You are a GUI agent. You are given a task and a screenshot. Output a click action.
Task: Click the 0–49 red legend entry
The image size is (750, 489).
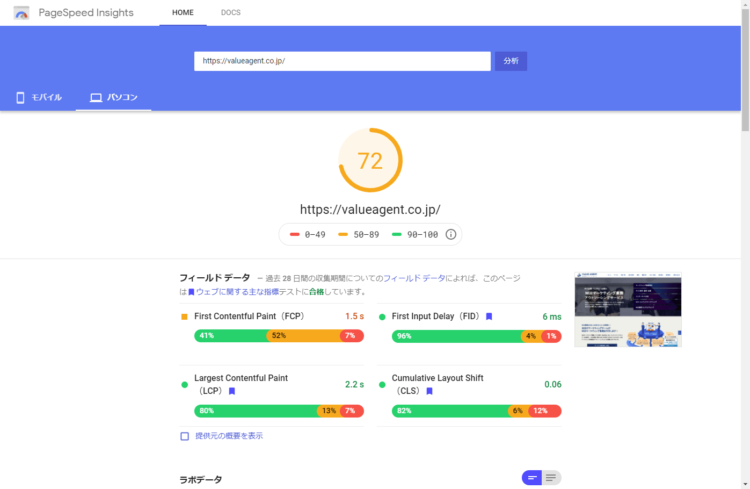pyautogui.click(x=308, y=234)
